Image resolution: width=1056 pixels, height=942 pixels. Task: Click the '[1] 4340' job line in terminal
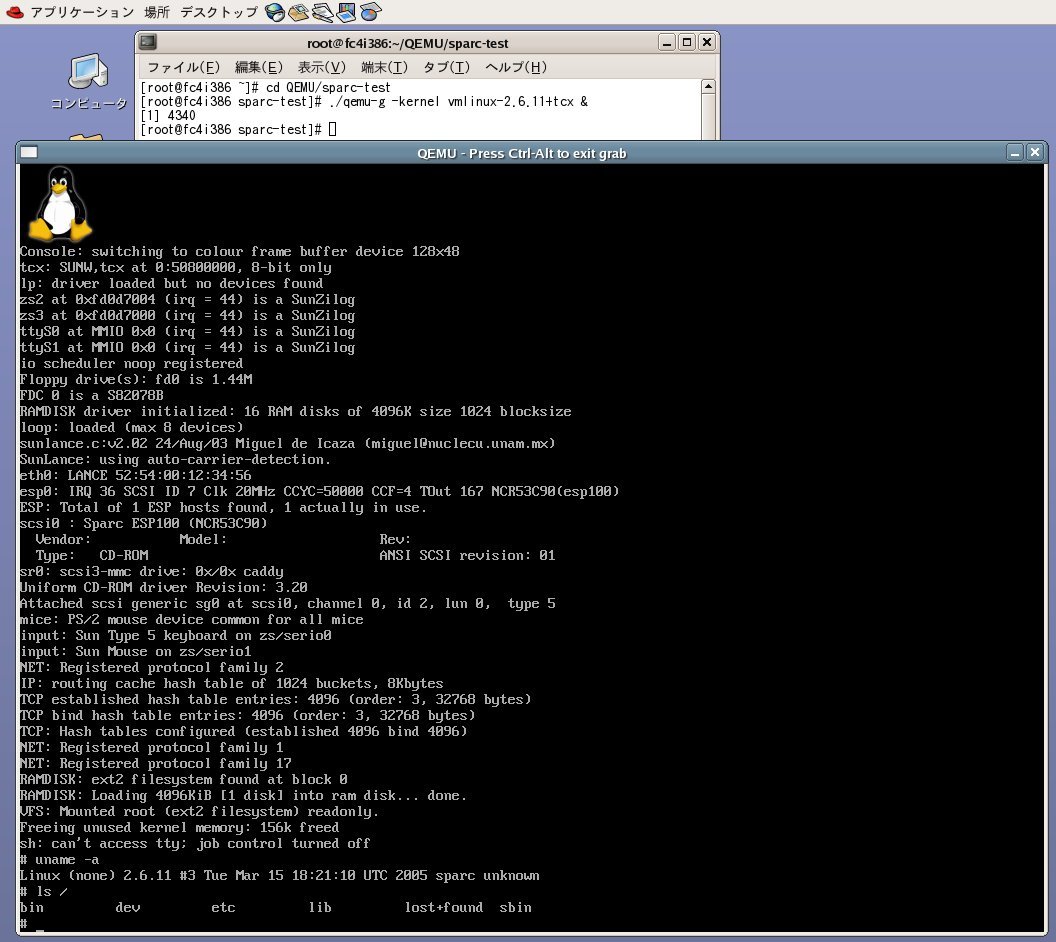pos(168,116)
